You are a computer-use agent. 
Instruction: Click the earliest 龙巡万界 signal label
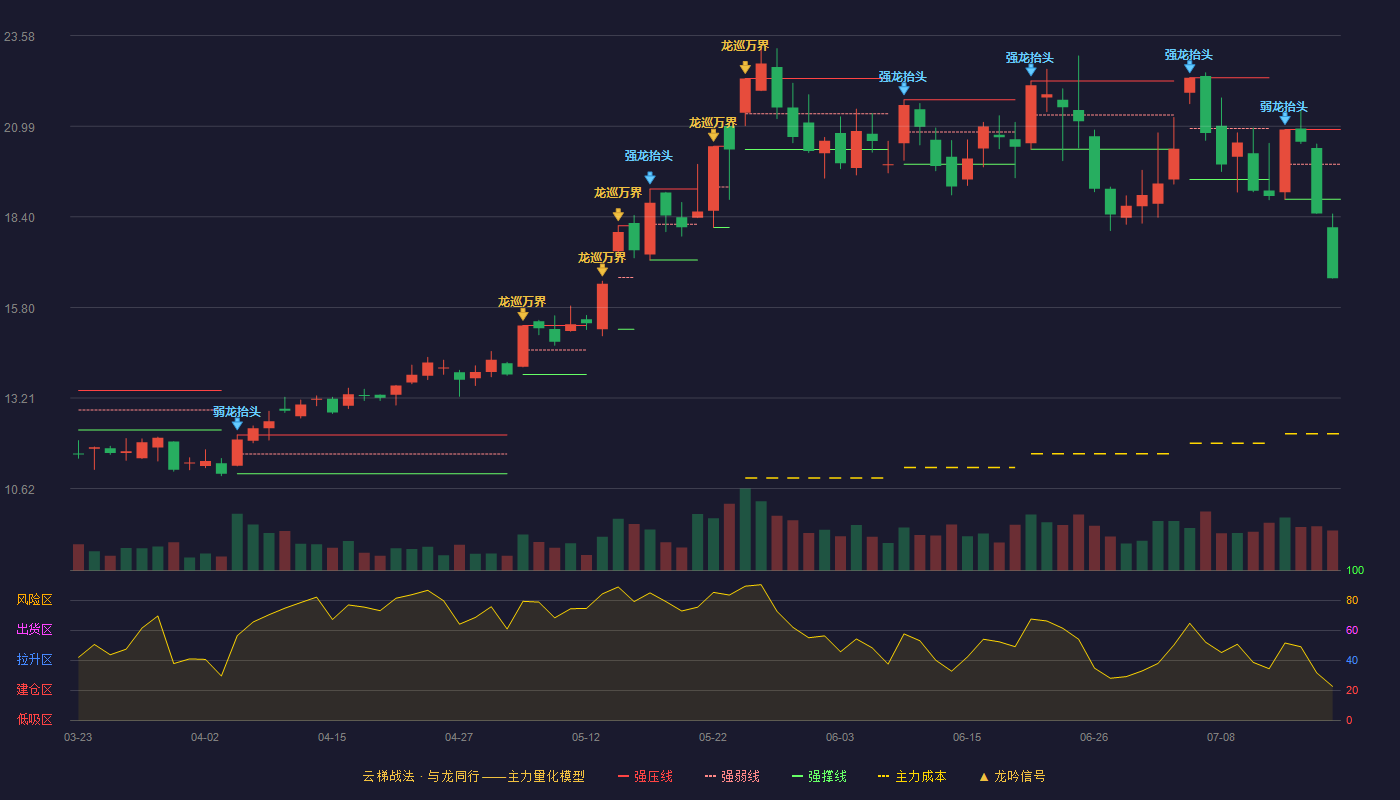(522, 302)
